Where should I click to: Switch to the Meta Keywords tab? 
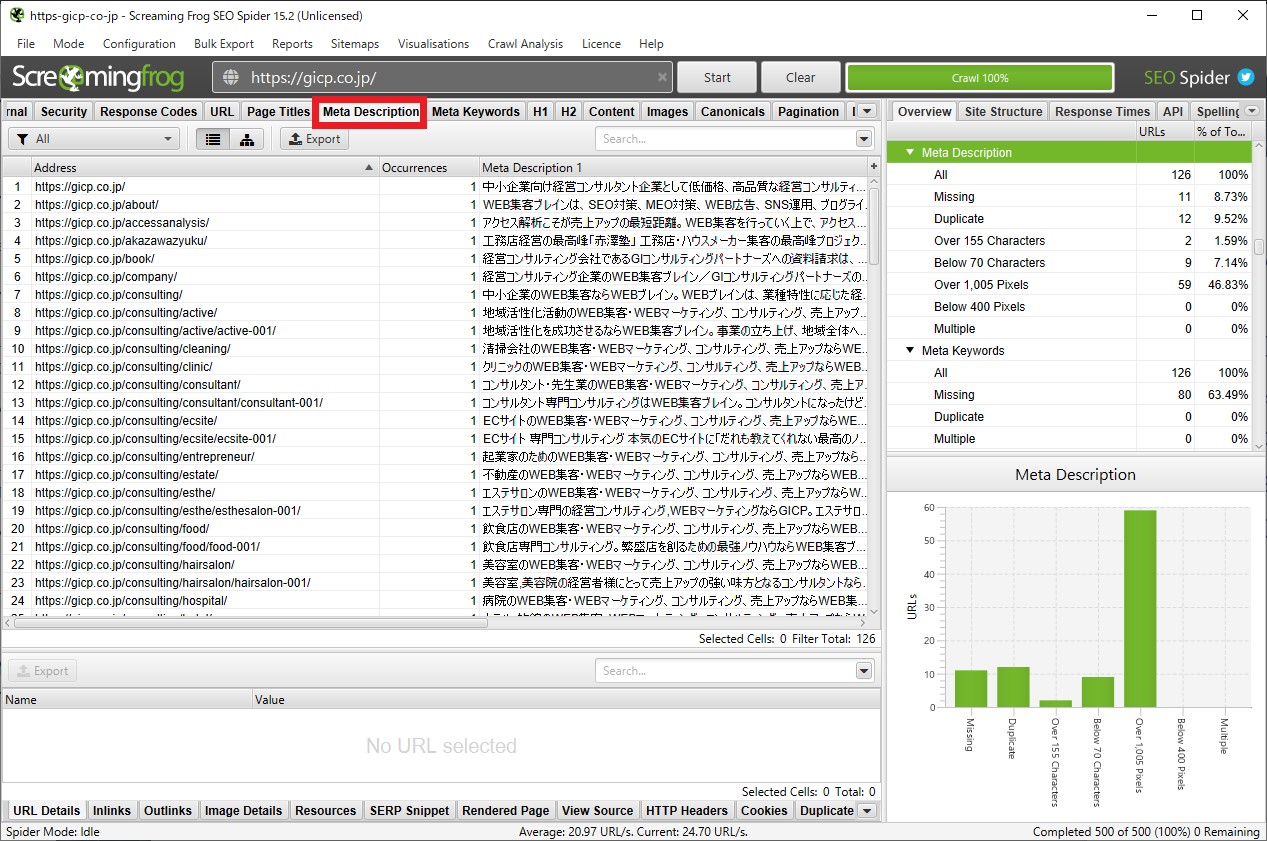pos(476,111)
